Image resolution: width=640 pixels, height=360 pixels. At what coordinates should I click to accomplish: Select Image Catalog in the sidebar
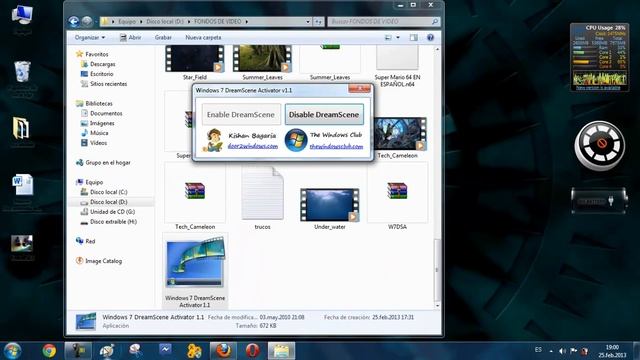(103, 261)
